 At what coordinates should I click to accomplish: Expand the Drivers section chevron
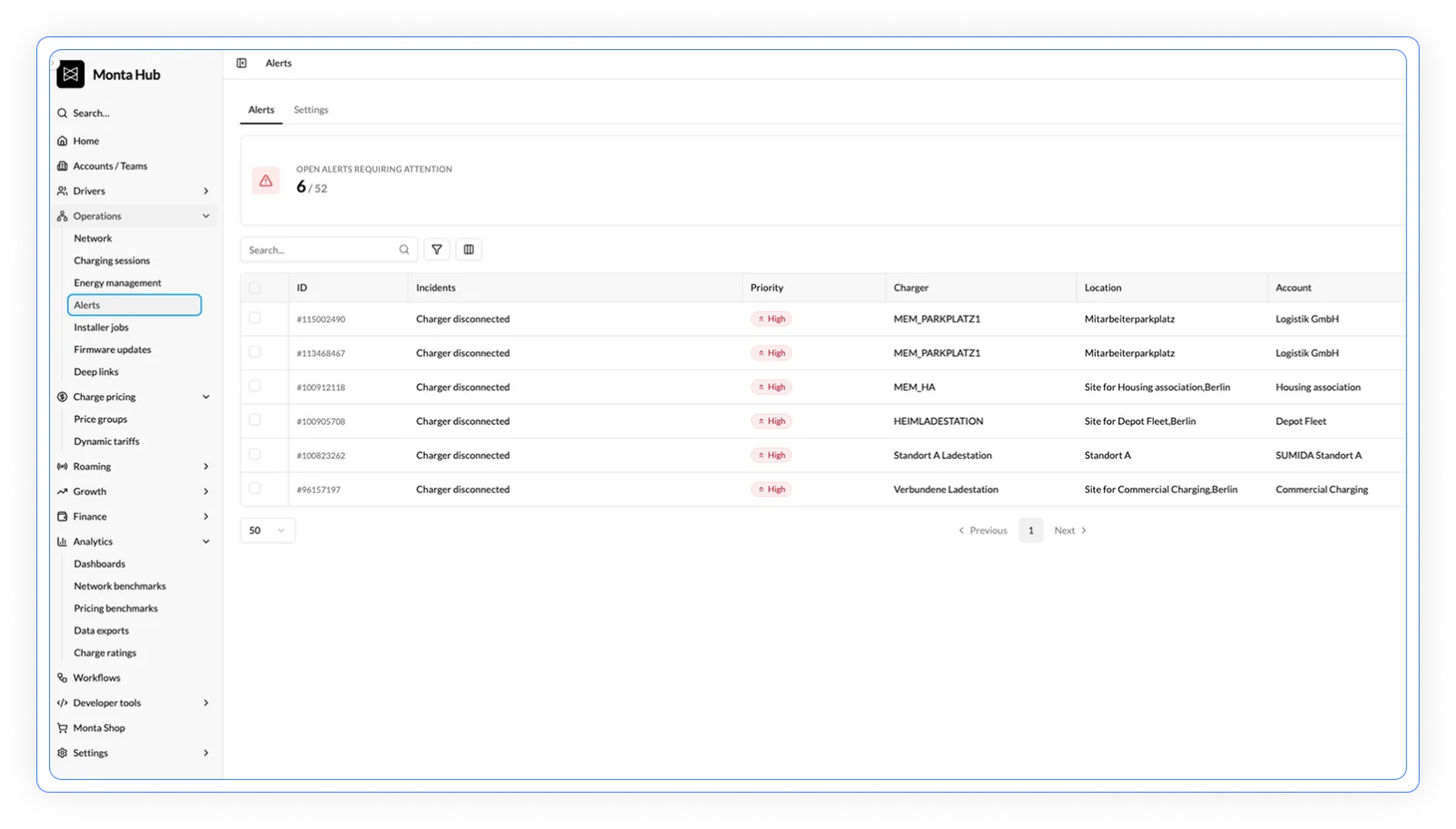pyautogui.click(x=206, y=191)
